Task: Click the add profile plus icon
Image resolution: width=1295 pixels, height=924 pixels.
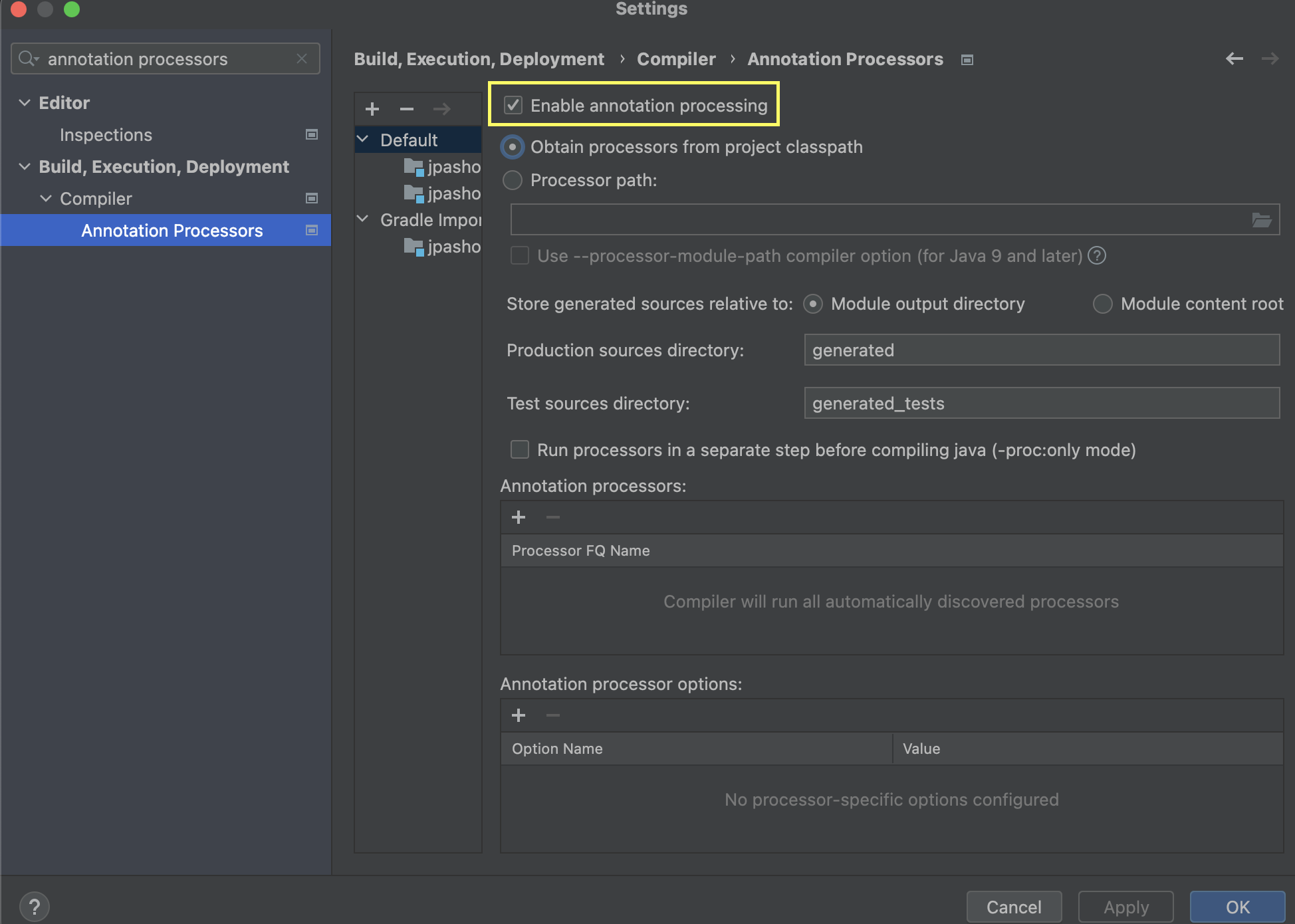Action: click(372, 109)
